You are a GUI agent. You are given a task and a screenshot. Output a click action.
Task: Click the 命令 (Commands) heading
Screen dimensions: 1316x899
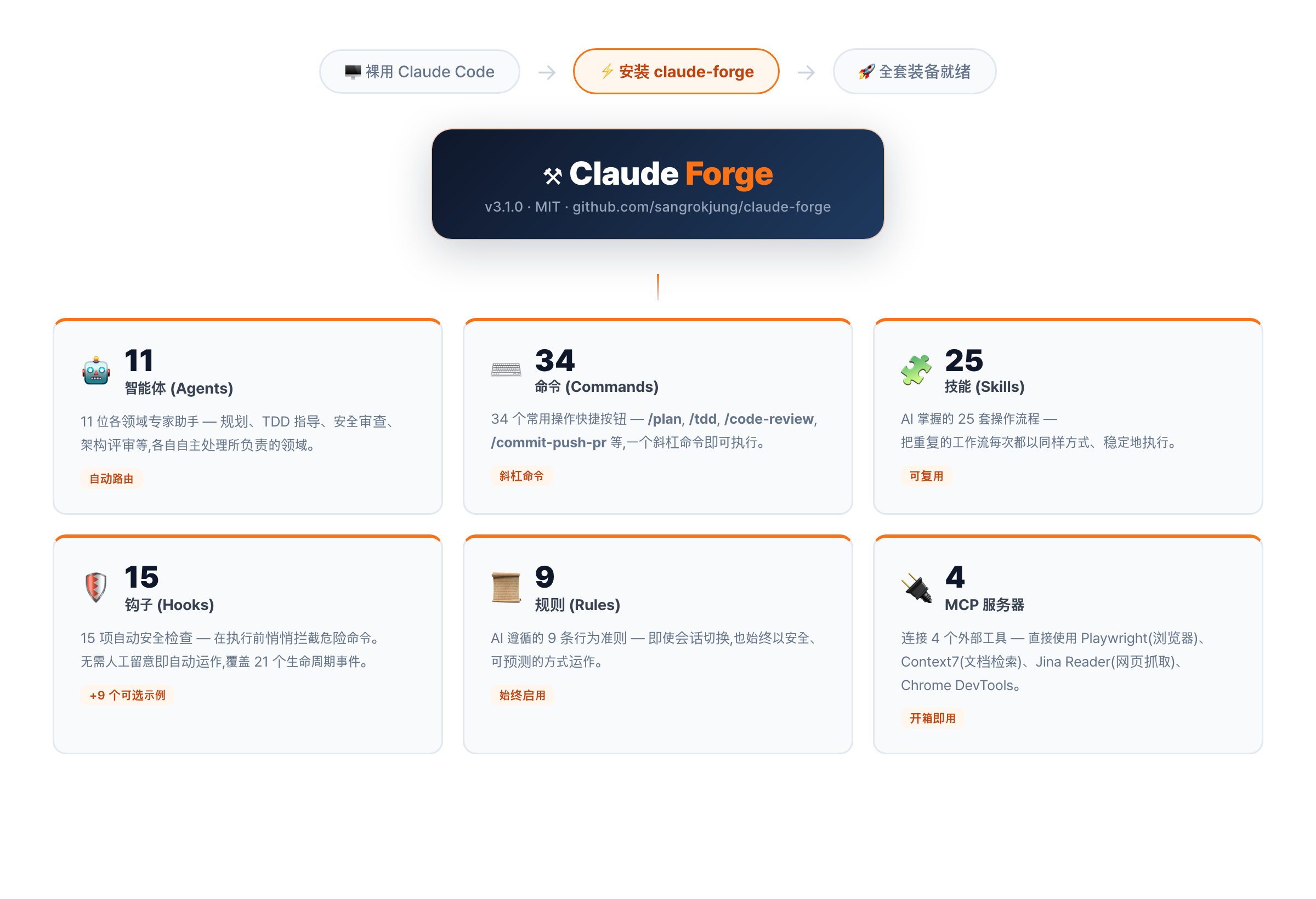pyautogui.click(x=597, y=386)
